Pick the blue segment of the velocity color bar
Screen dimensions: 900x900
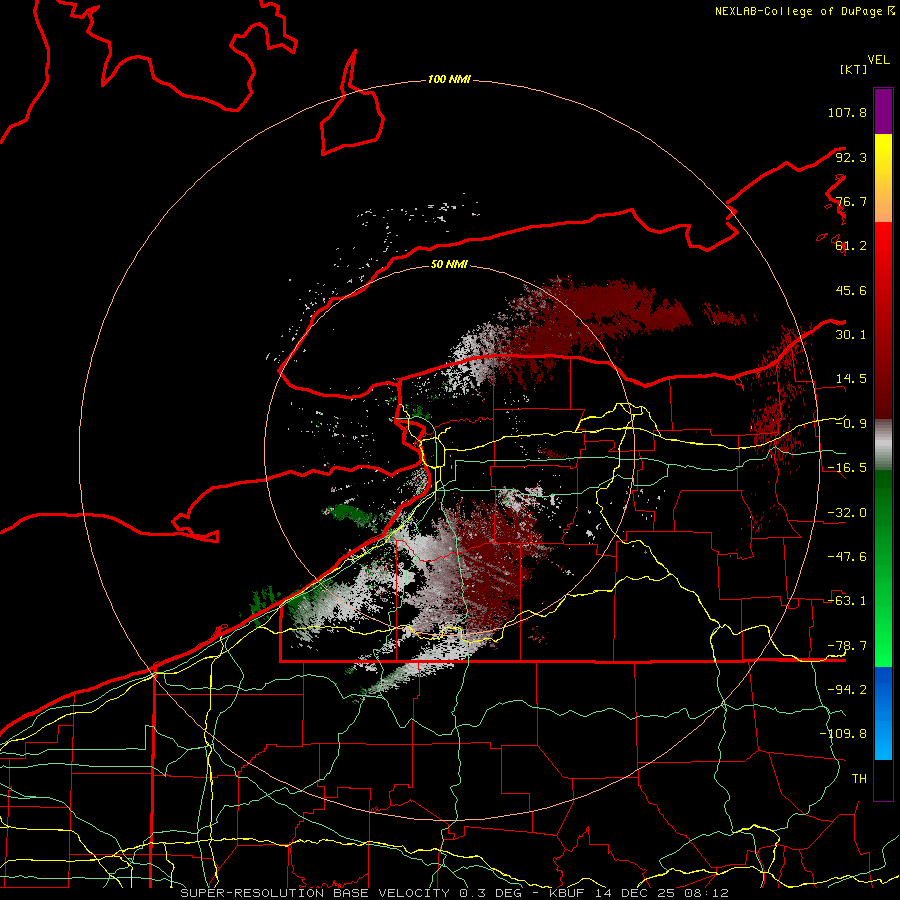[x=883, y=713]
